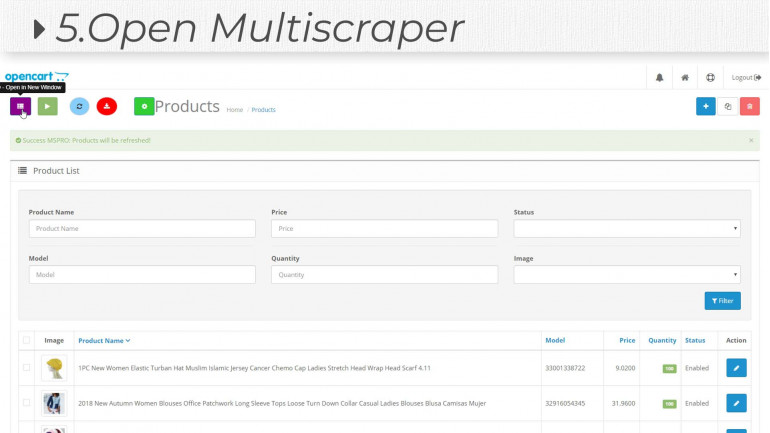Click Home breadcrumb link
Image resolution: width=770 pixels, height=433 pixels.
pyautogui.click(x=235, y=109)
